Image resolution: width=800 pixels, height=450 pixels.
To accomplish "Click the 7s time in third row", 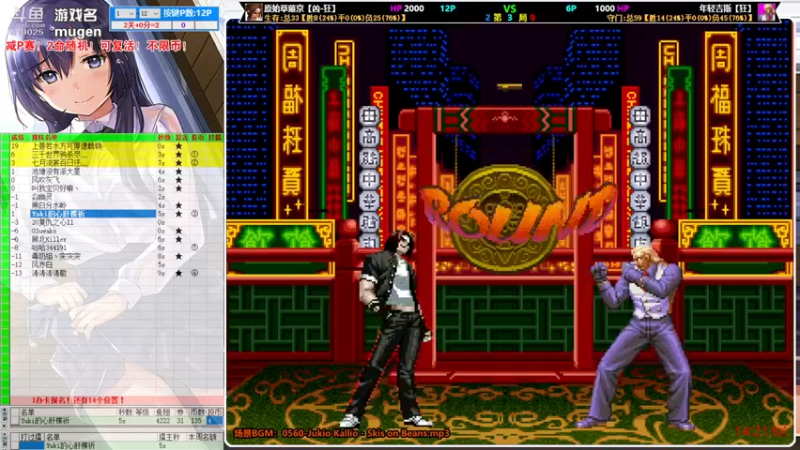I will [161, 163].
